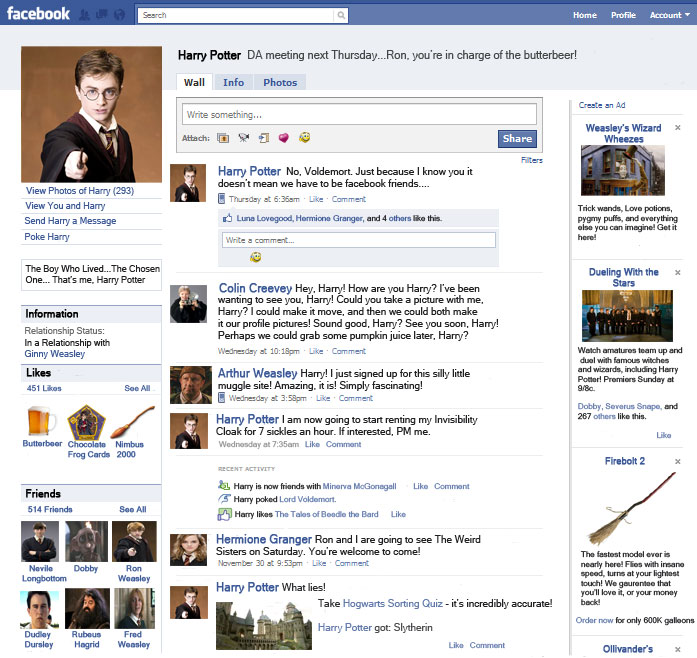Open the Hermione Granger post name link

(x=264, y=539)
